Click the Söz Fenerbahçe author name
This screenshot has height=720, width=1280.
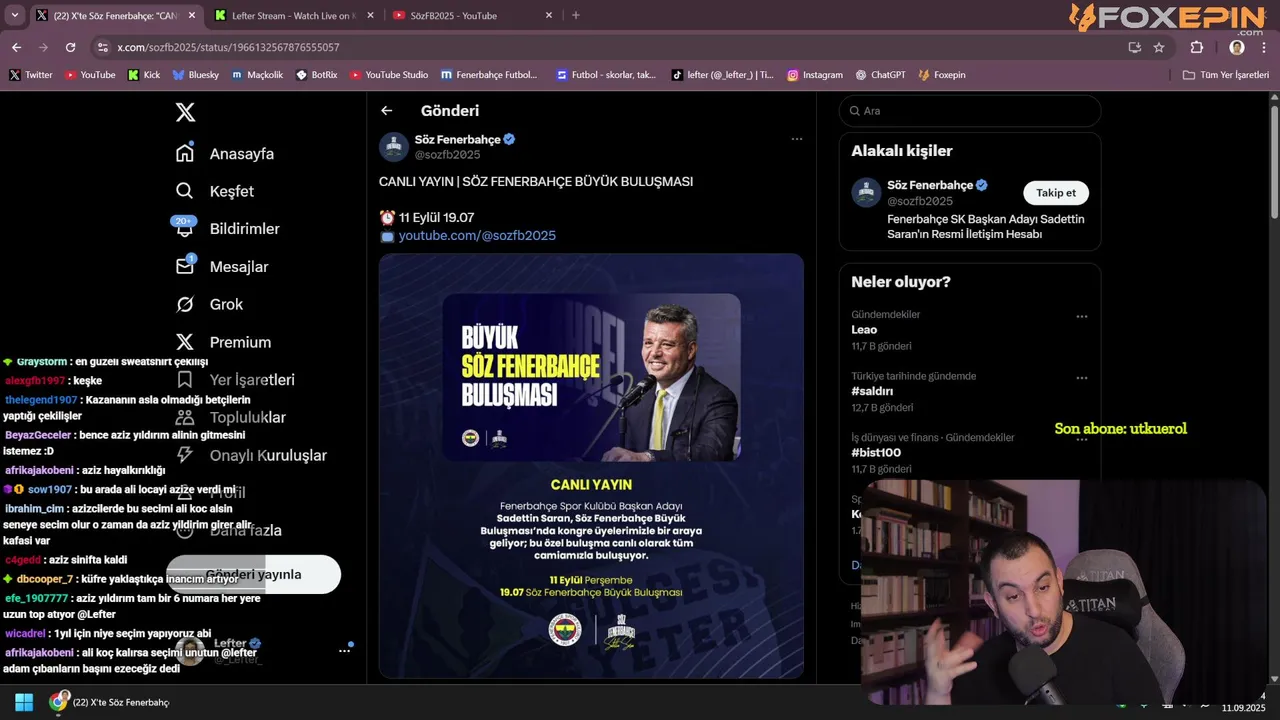click(458, 140)
